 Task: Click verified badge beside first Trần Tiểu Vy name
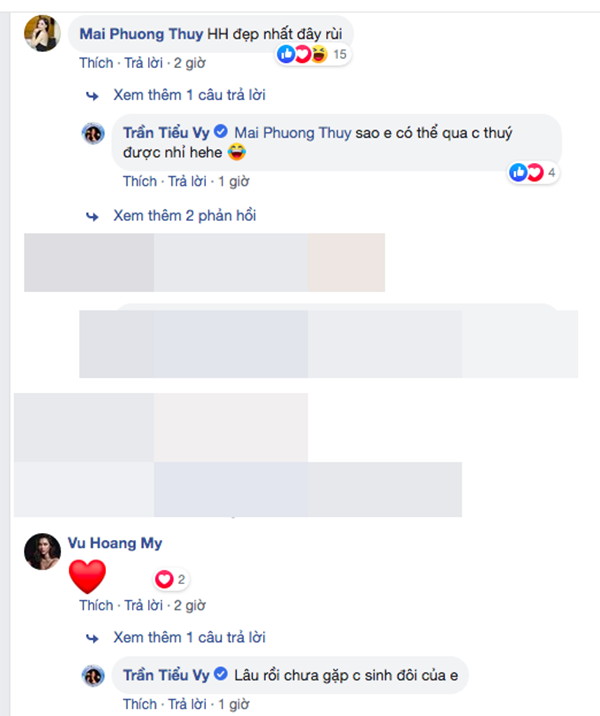(221, 132)
